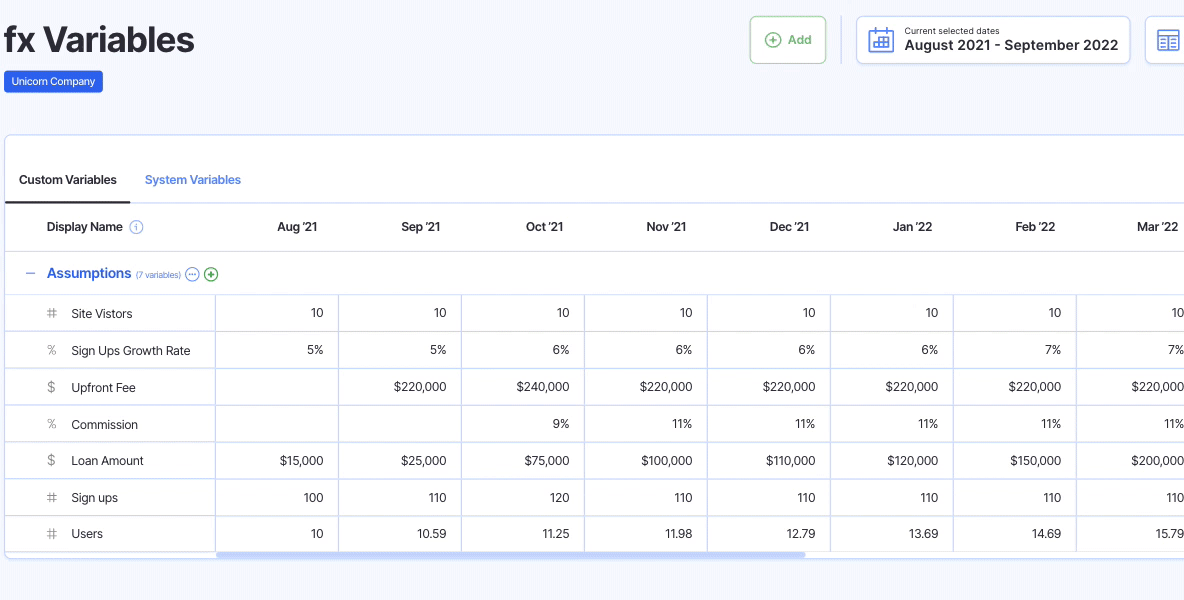
Task: Click the Unicorn Company badge
Action: coord(53,82)
